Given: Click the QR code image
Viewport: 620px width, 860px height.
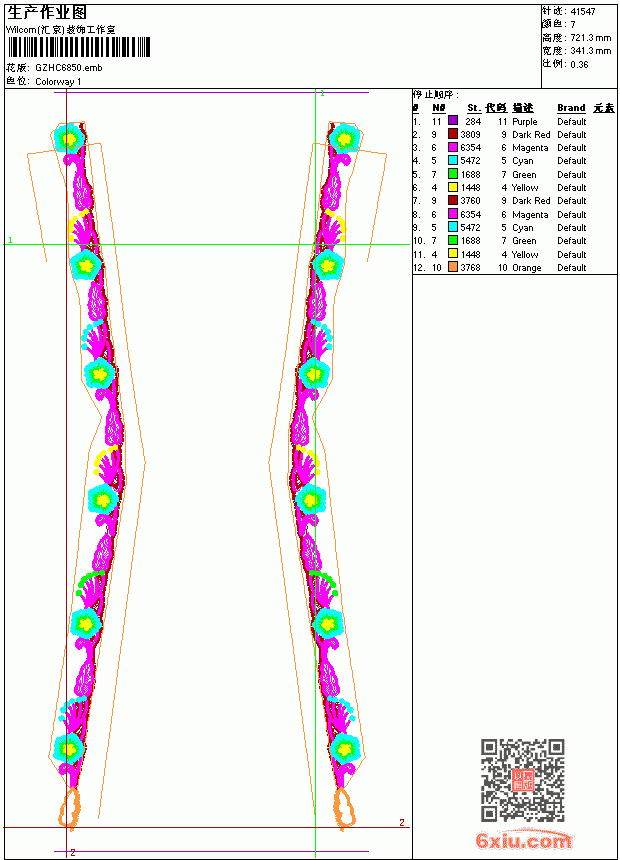Looking at the screenshot, I should click(522, 780).
